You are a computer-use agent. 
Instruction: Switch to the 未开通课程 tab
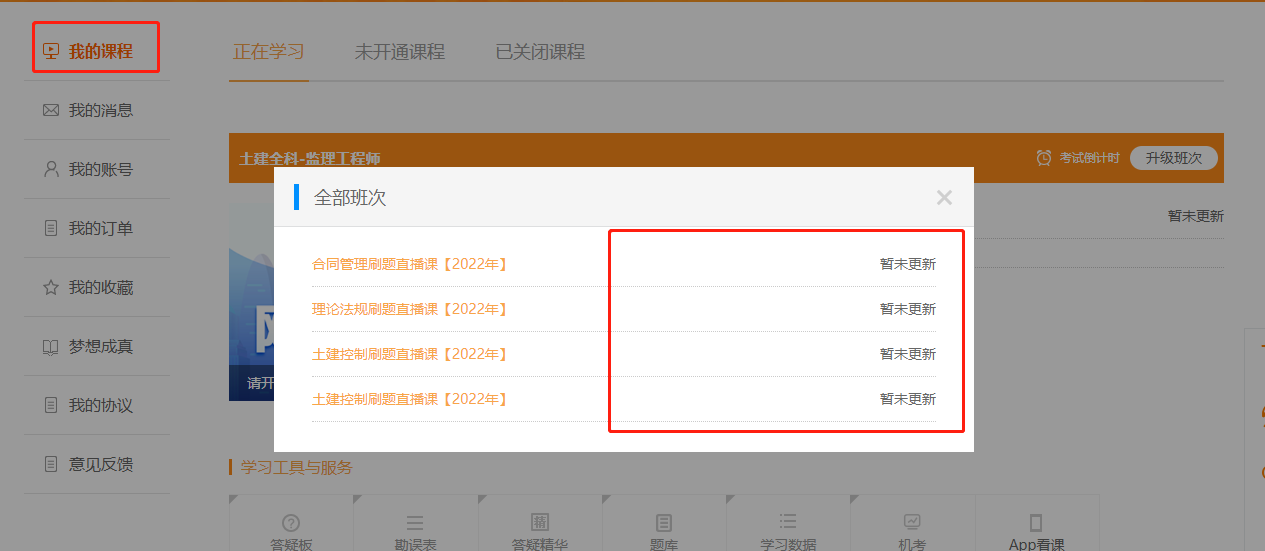point(399,52)
